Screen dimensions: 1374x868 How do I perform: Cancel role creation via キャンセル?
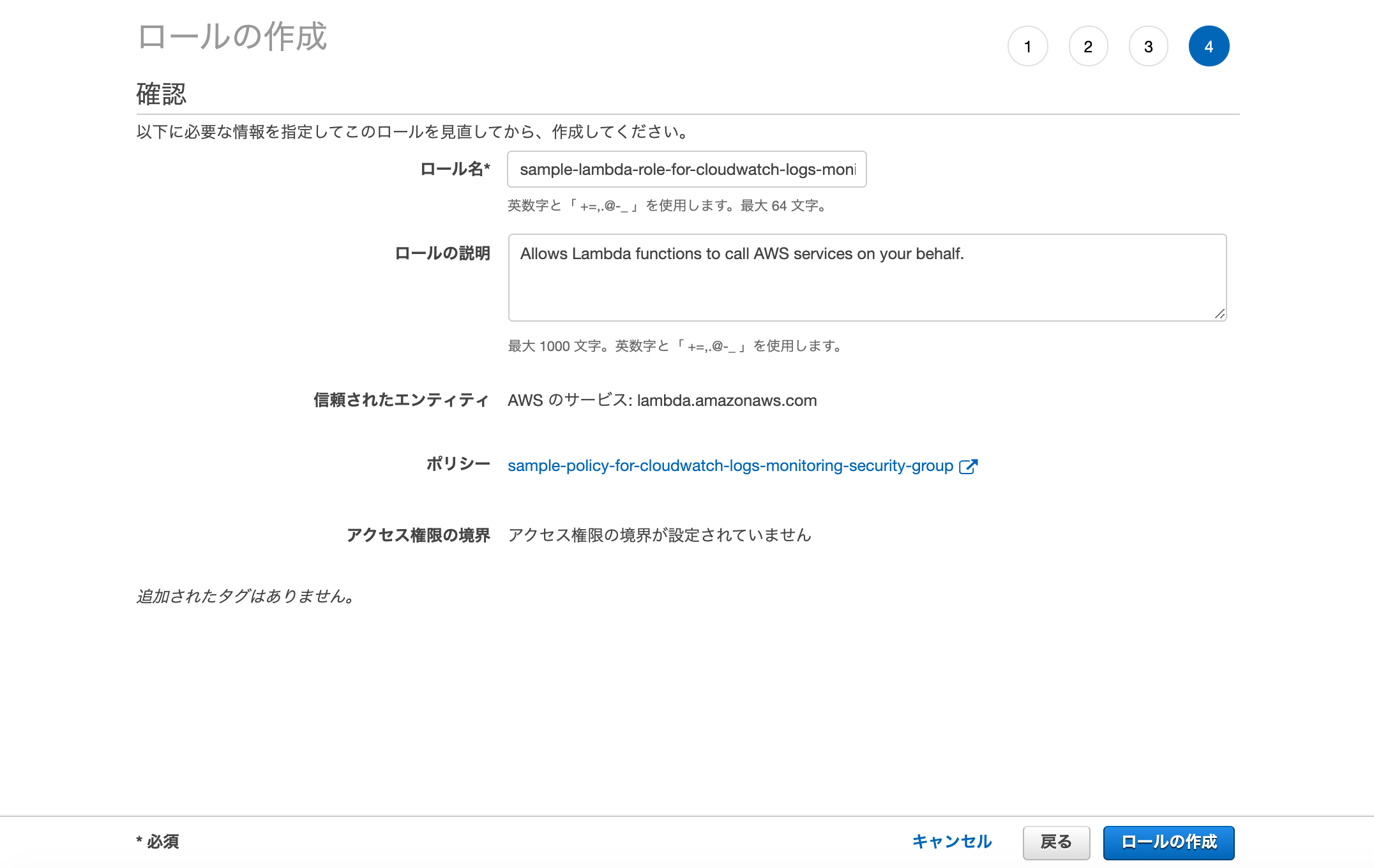[x=952, y=842]
